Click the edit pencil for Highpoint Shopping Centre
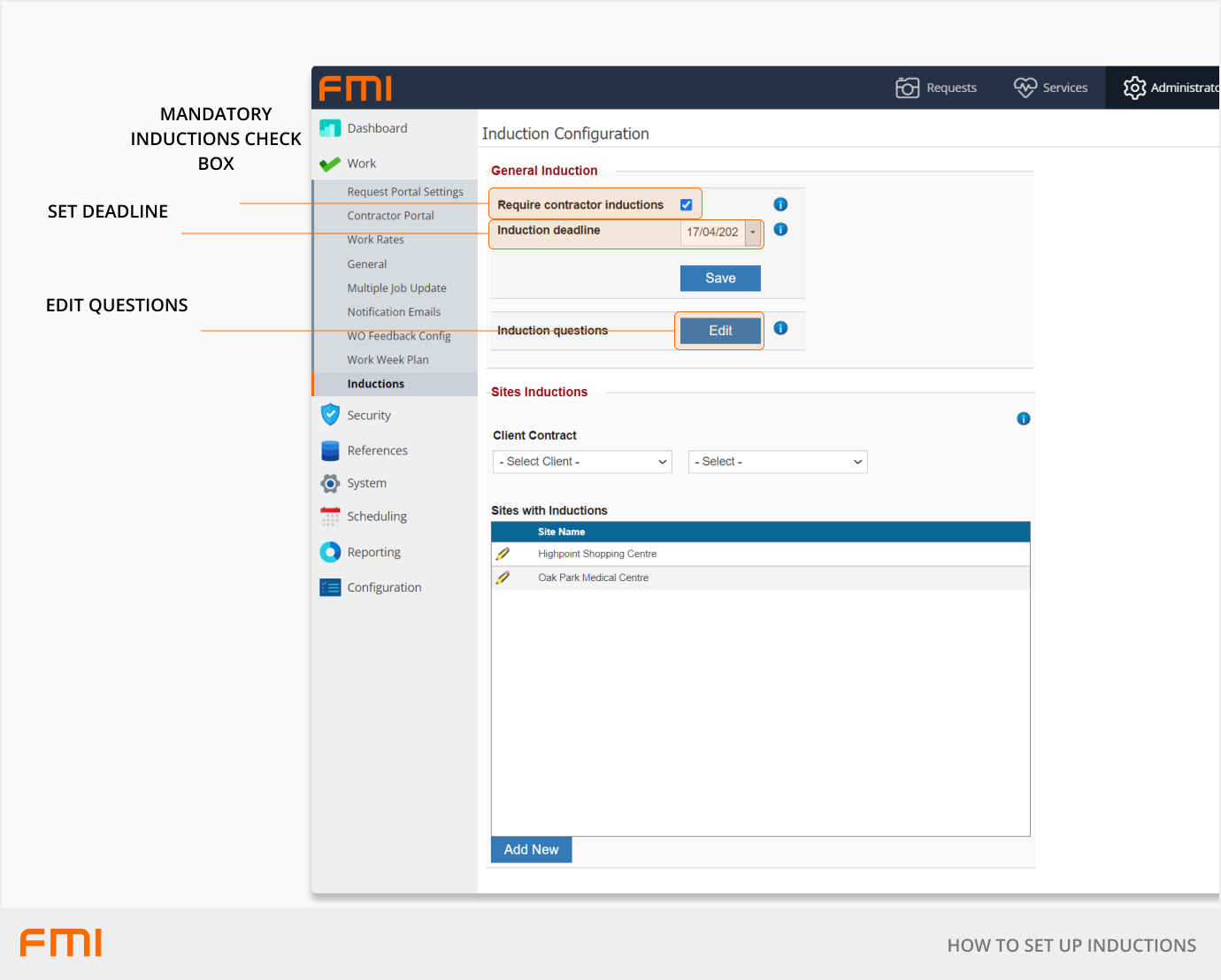 [x=503, y=554]
